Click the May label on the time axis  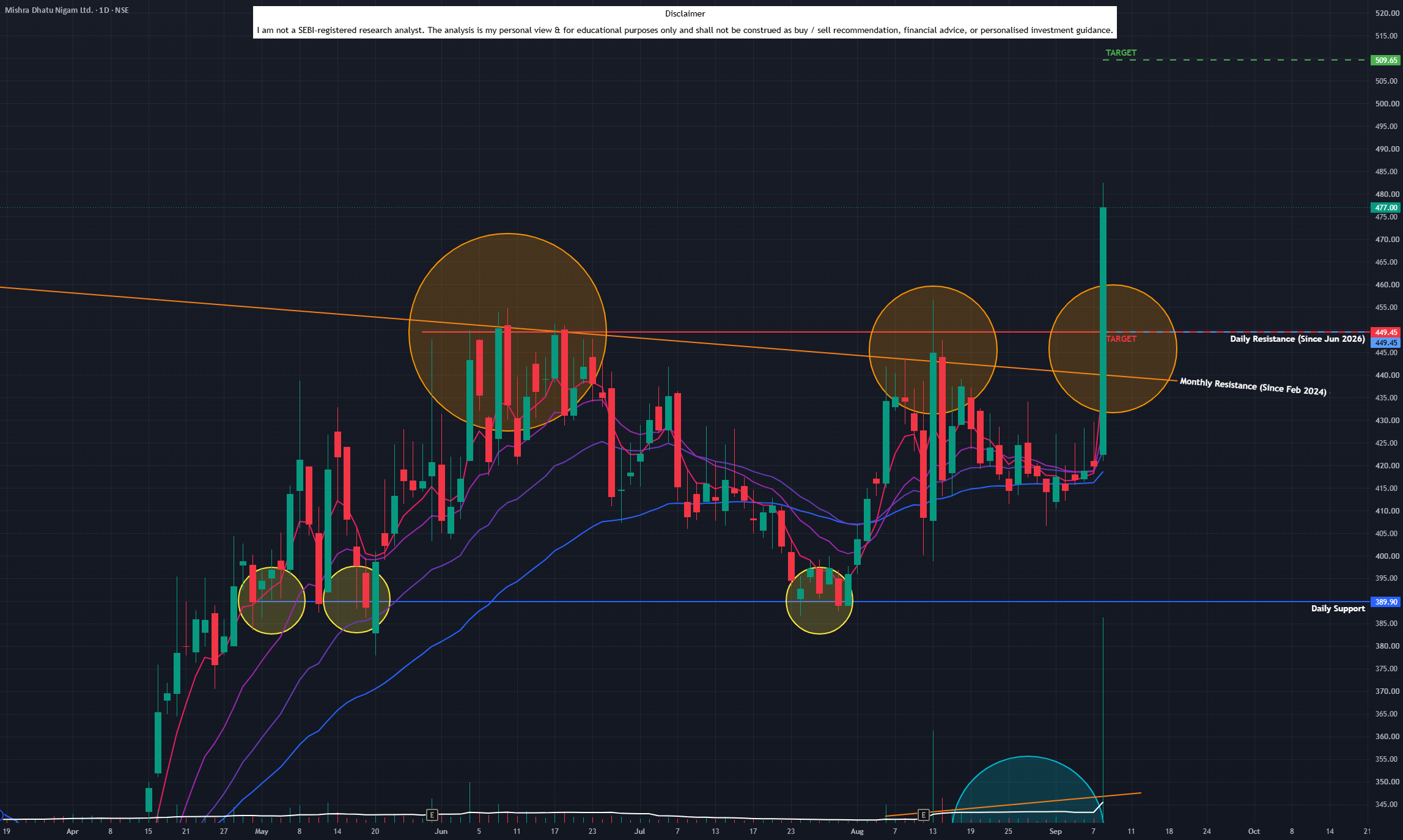tap(261, 831)
